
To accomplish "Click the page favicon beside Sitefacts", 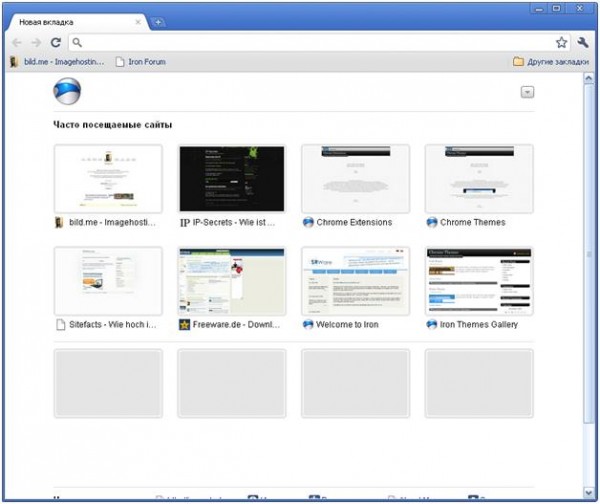I will [x=60, y=325].
